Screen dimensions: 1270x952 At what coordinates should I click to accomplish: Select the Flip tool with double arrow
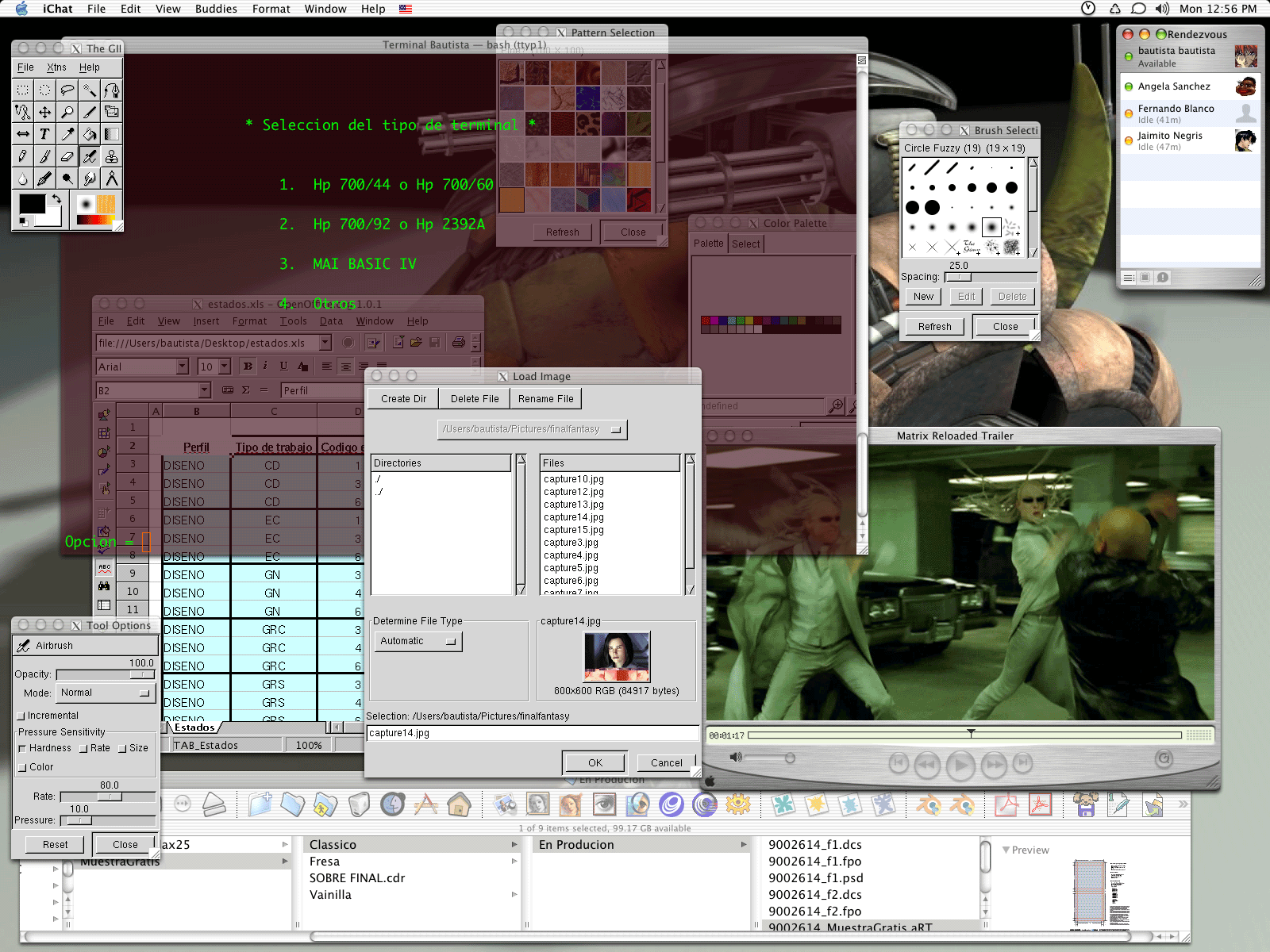23,134
